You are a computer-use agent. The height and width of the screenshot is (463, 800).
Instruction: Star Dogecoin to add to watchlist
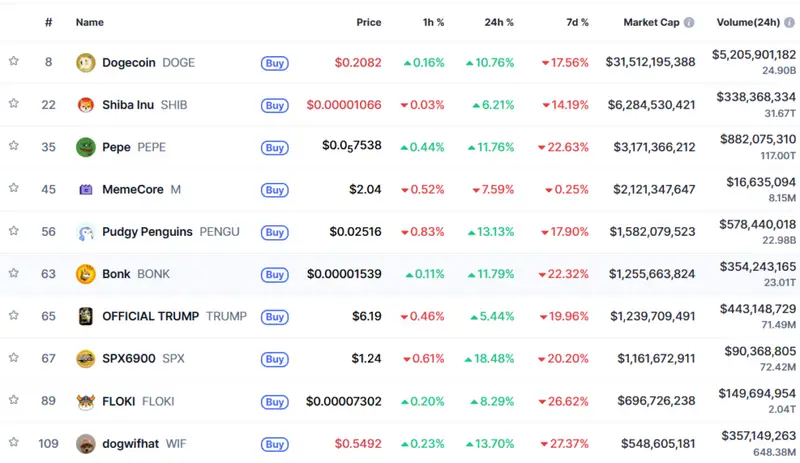(14, 61)
